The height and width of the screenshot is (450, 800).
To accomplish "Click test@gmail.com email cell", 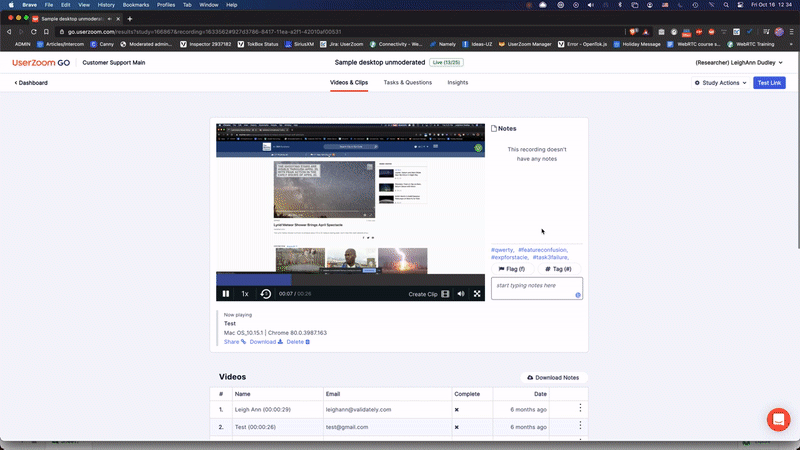I will click(x=347, y=427).
